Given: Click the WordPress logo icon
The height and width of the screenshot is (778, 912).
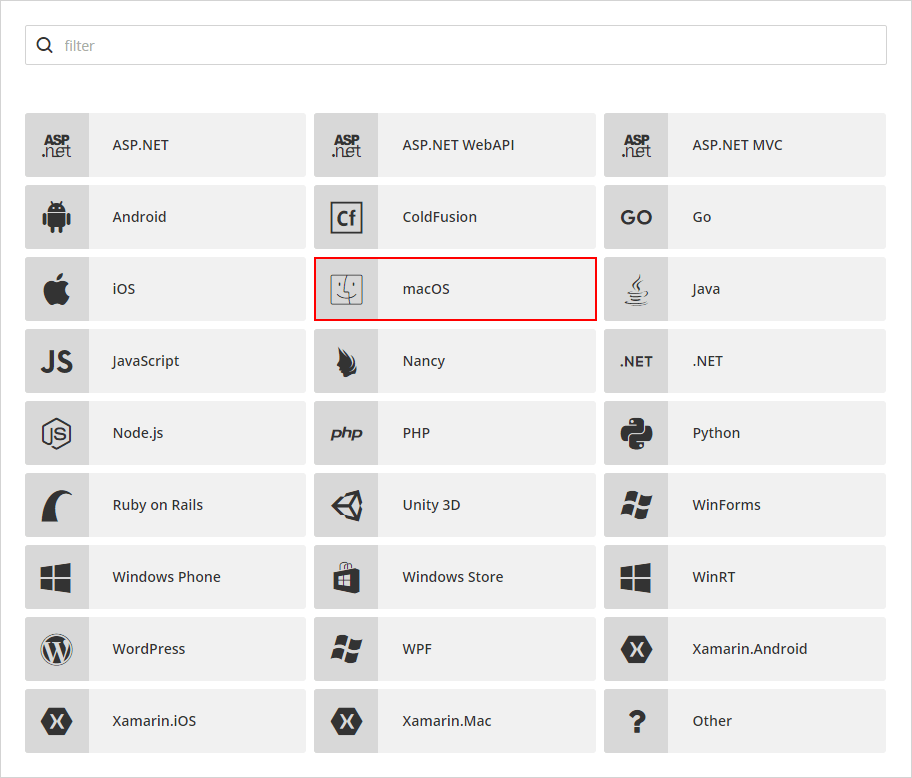Looking at the screenshot, I should tap(57, 649).
